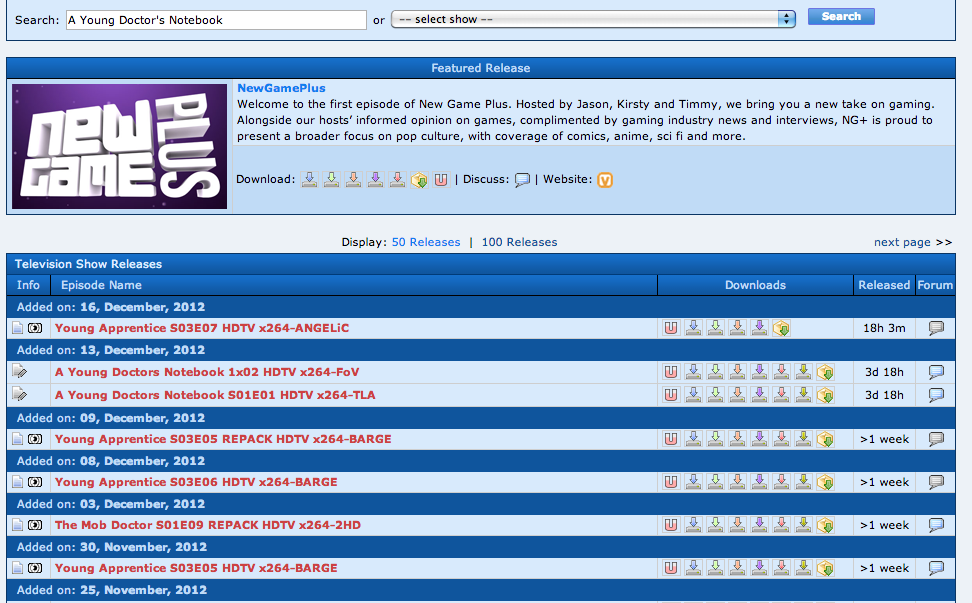
Task: Open info page icon for The Mob Doctor S01E09
Action: point(17,525)
